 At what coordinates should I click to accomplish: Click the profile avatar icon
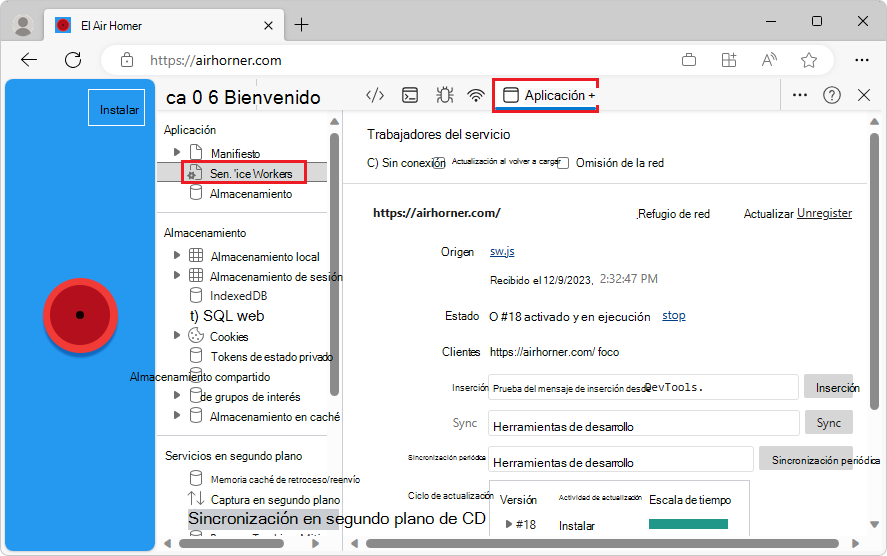[23, 25]
